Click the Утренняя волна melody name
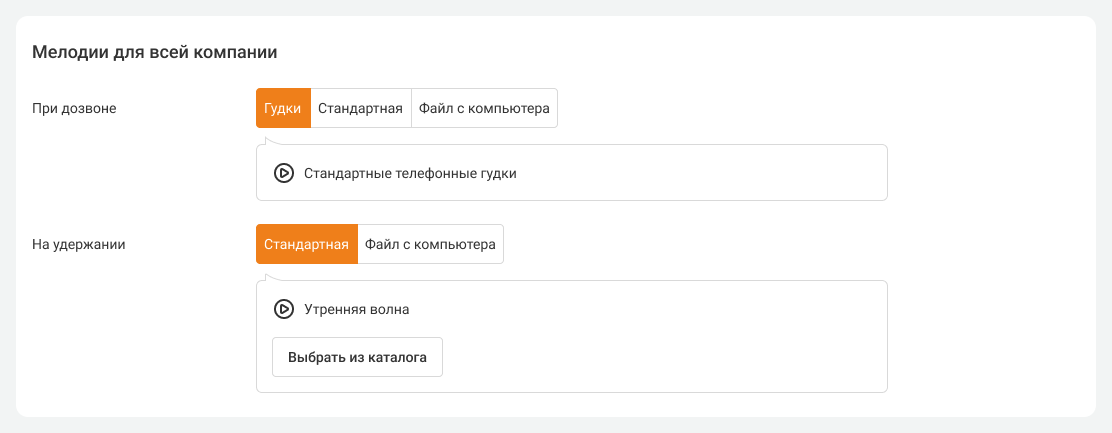Viewport: 1112px width, 433px height. pyautogui.click(x=356, y=309)
